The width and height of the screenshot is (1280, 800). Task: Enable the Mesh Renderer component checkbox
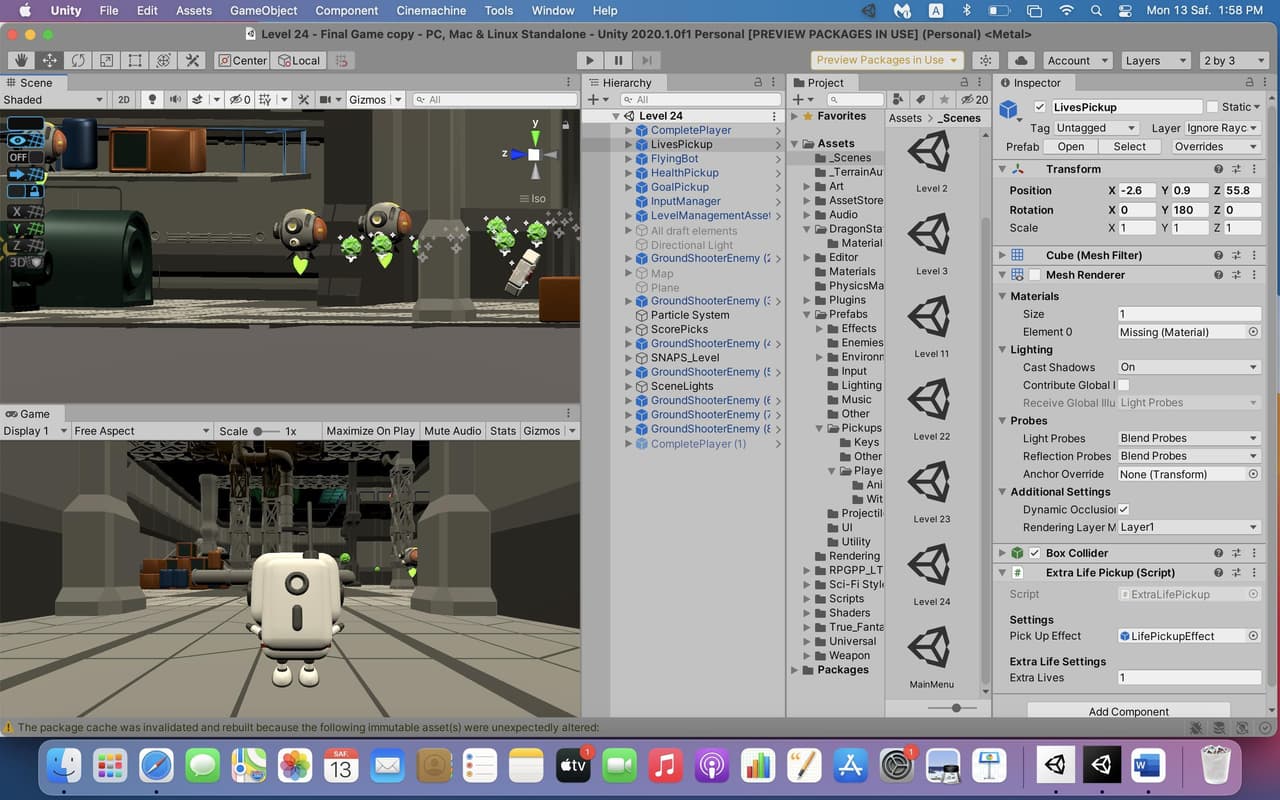[x=1035, y=275]
